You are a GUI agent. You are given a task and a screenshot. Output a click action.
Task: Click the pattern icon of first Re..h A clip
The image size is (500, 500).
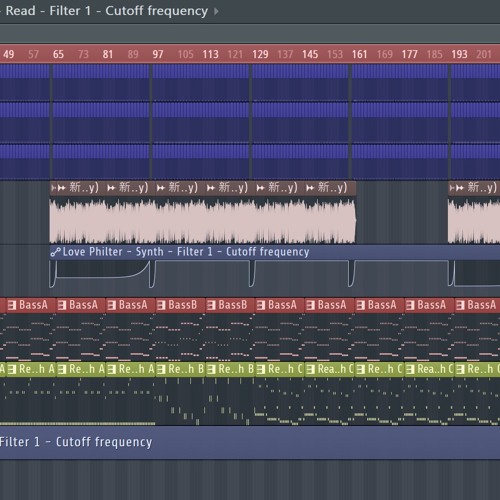12,369
